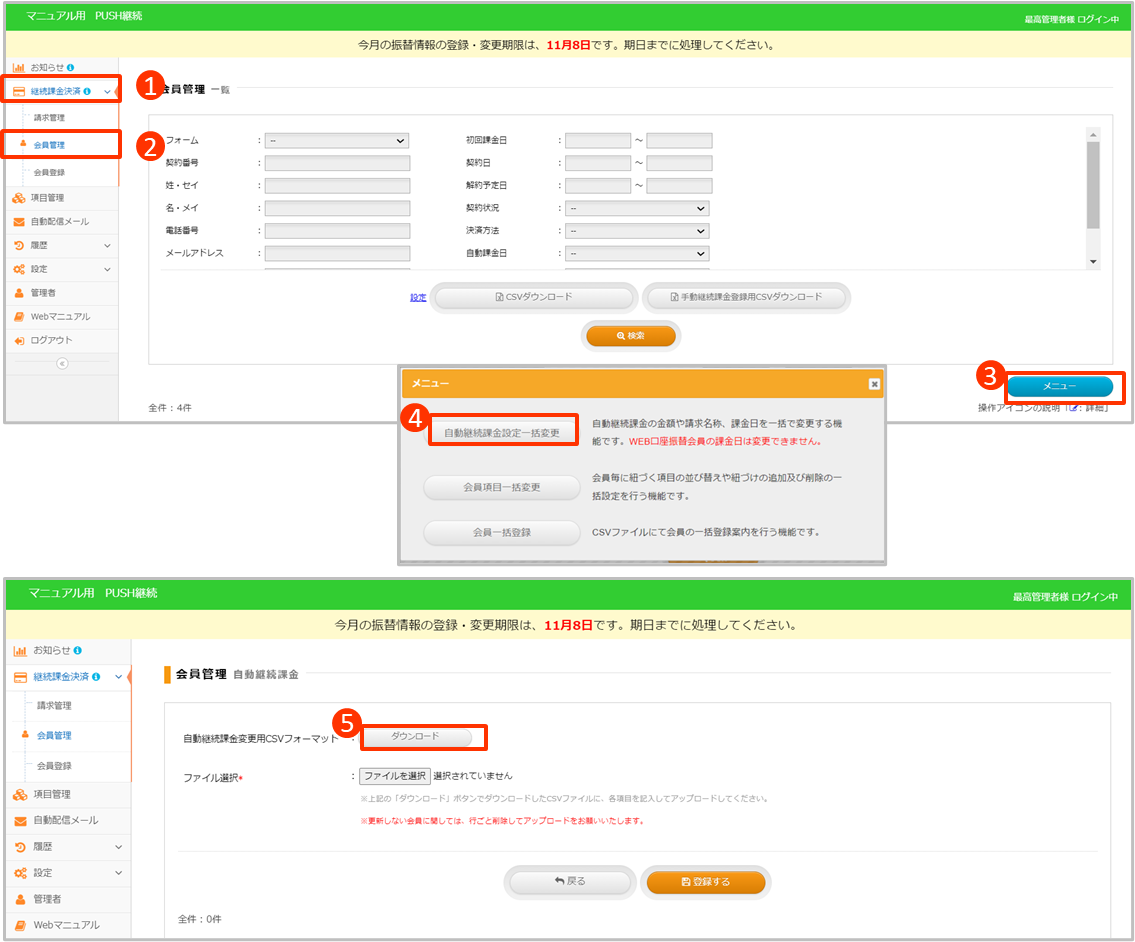Select 会員登録 in the lower sidebar
This screenshot has height=942, width=1135.
[54, 766]
